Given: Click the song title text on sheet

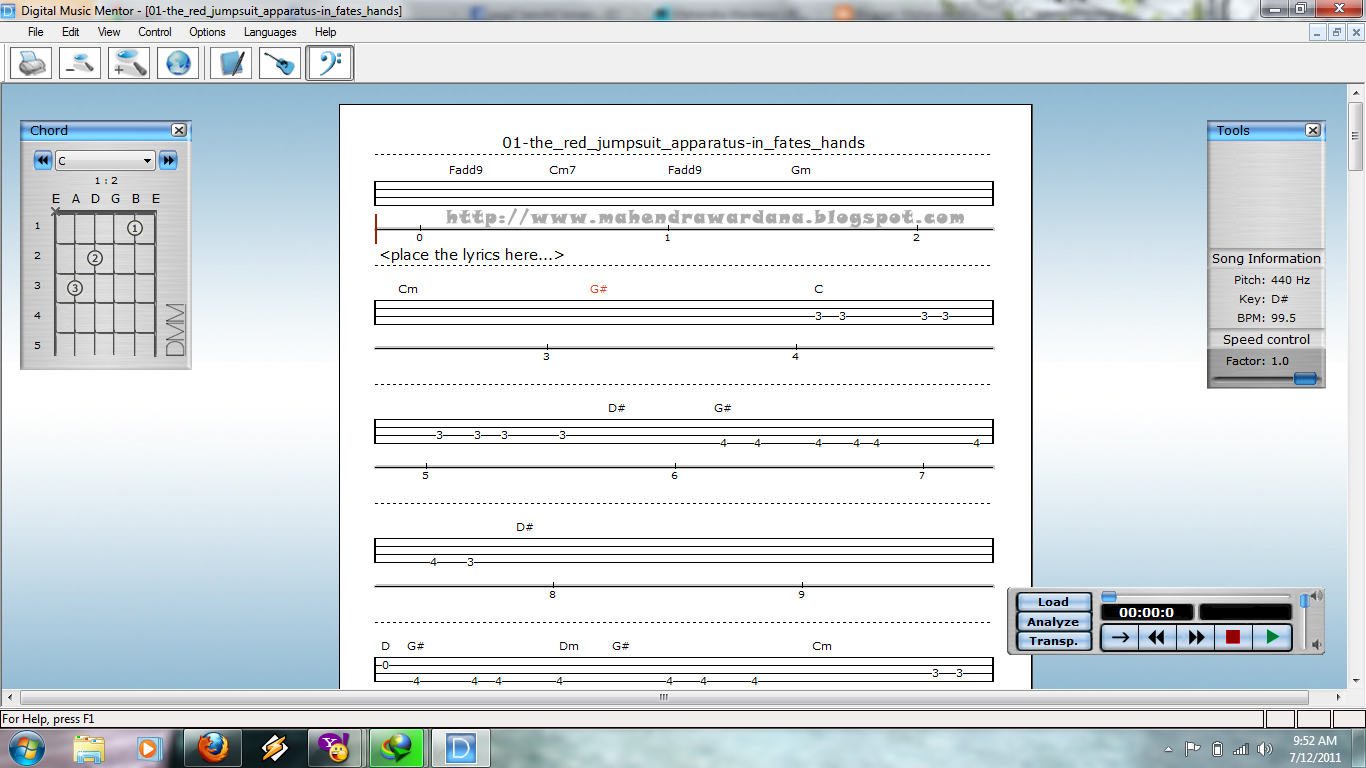Looking at the screenshot, I should coord(683,143).
